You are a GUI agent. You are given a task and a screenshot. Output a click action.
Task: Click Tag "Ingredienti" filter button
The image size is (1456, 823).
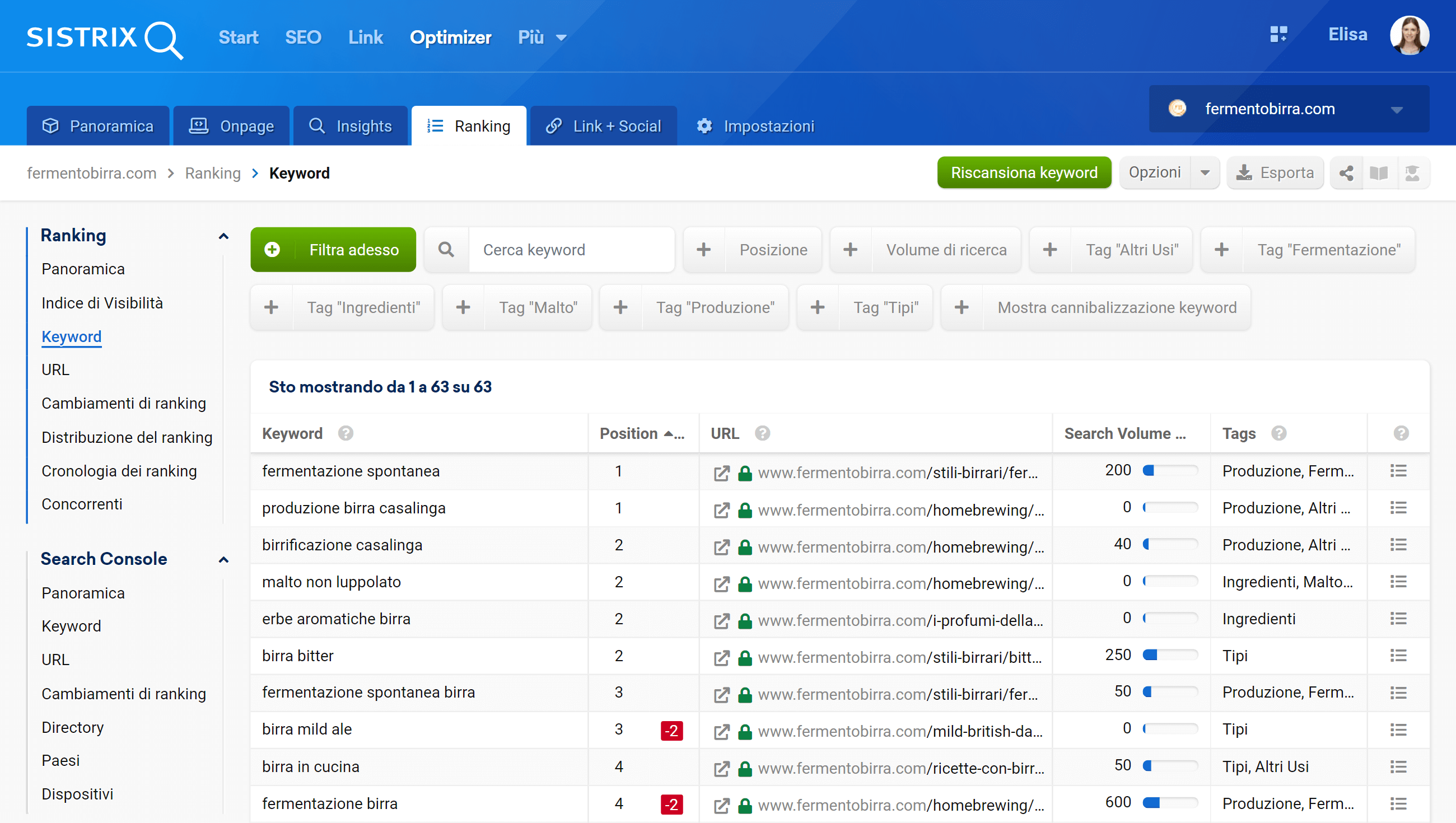pos(342,307)
